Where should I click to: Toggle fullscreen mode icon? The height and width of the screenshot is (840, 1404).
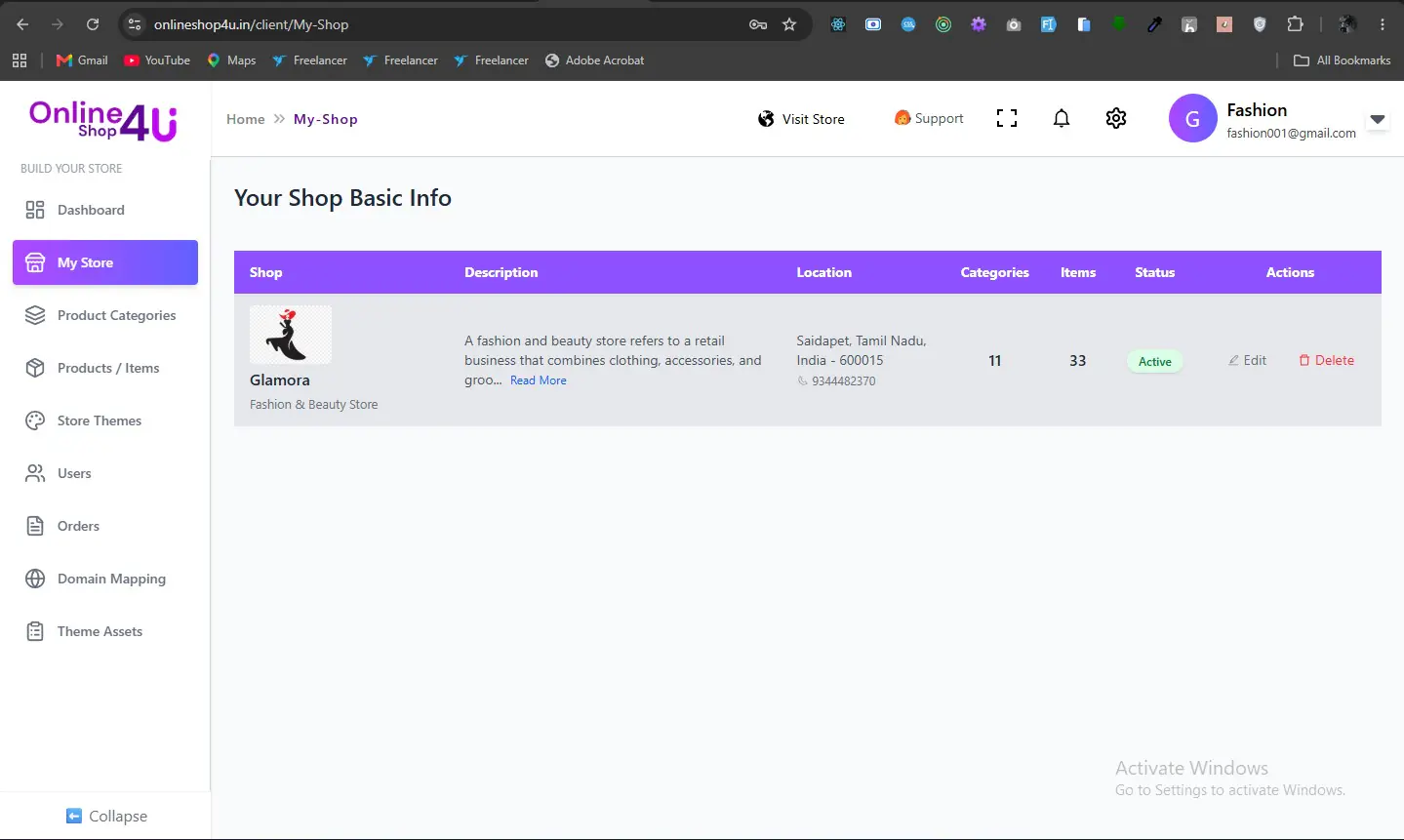coord(1007,118)
